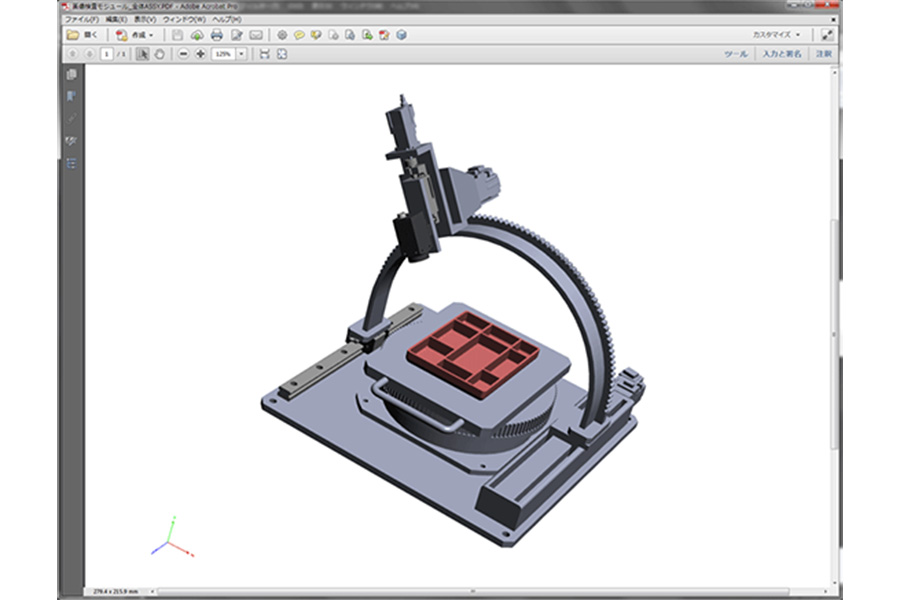
Task: Click the page number input field
Action: tap(106, 54)
